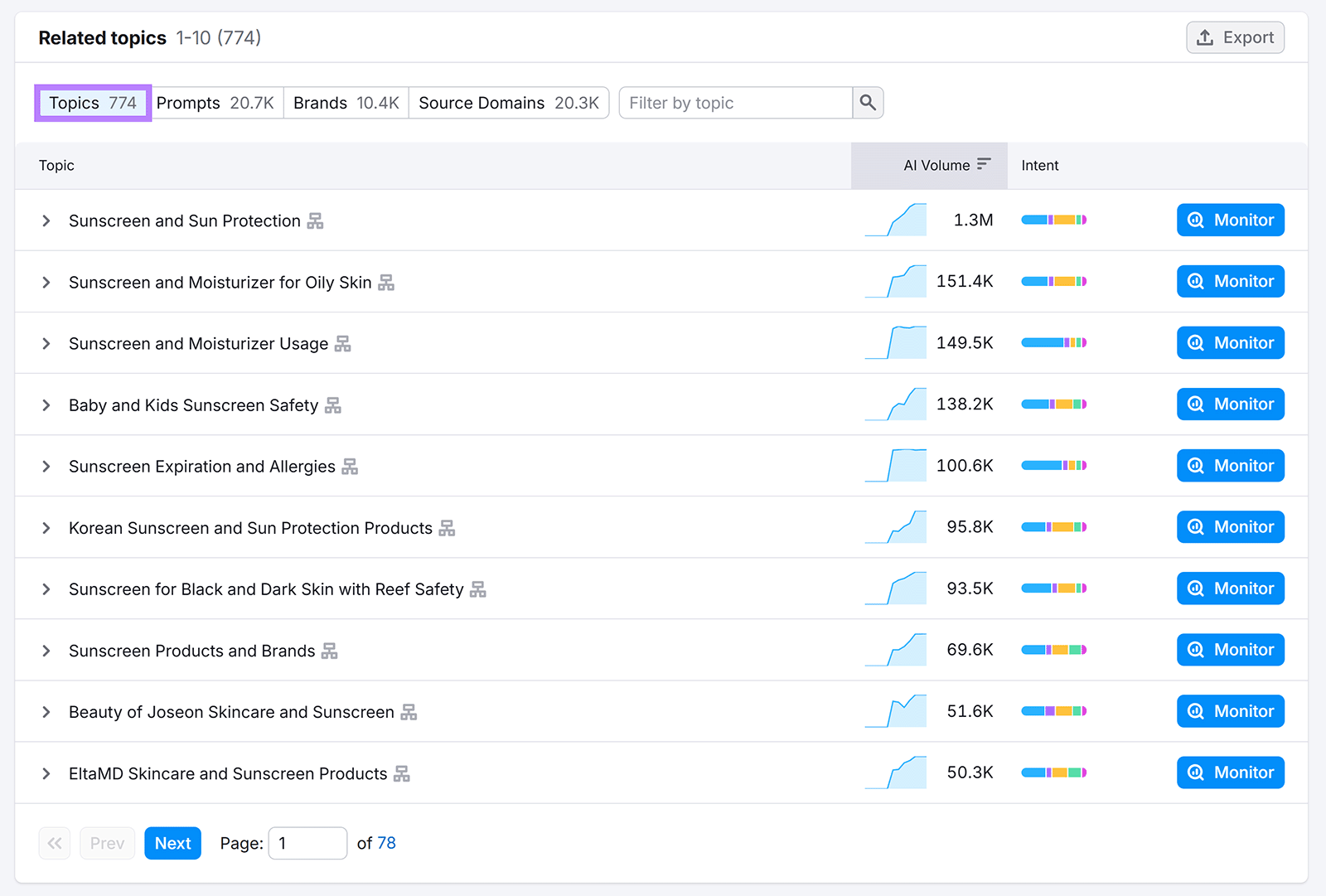
Task: Click the sort icon next to AI Volume
Action: tap(984, 164)
